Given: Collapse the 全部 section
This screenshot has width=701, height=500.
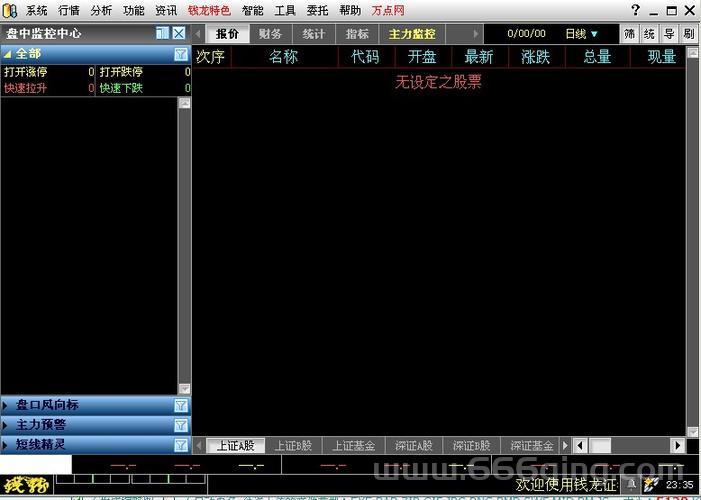Looking at the screenshot, I should (x=7, y=55).
